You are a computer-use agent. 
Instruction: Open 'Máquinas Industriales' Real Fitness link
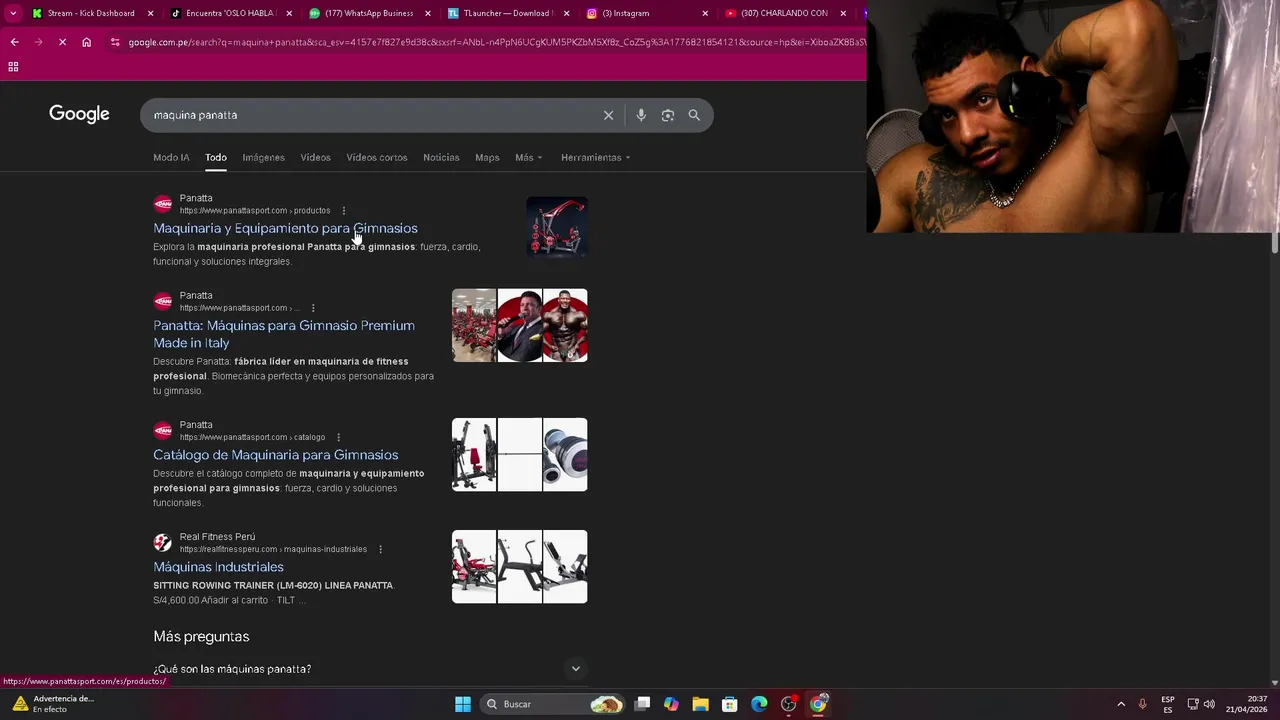(x=218, y=567)
